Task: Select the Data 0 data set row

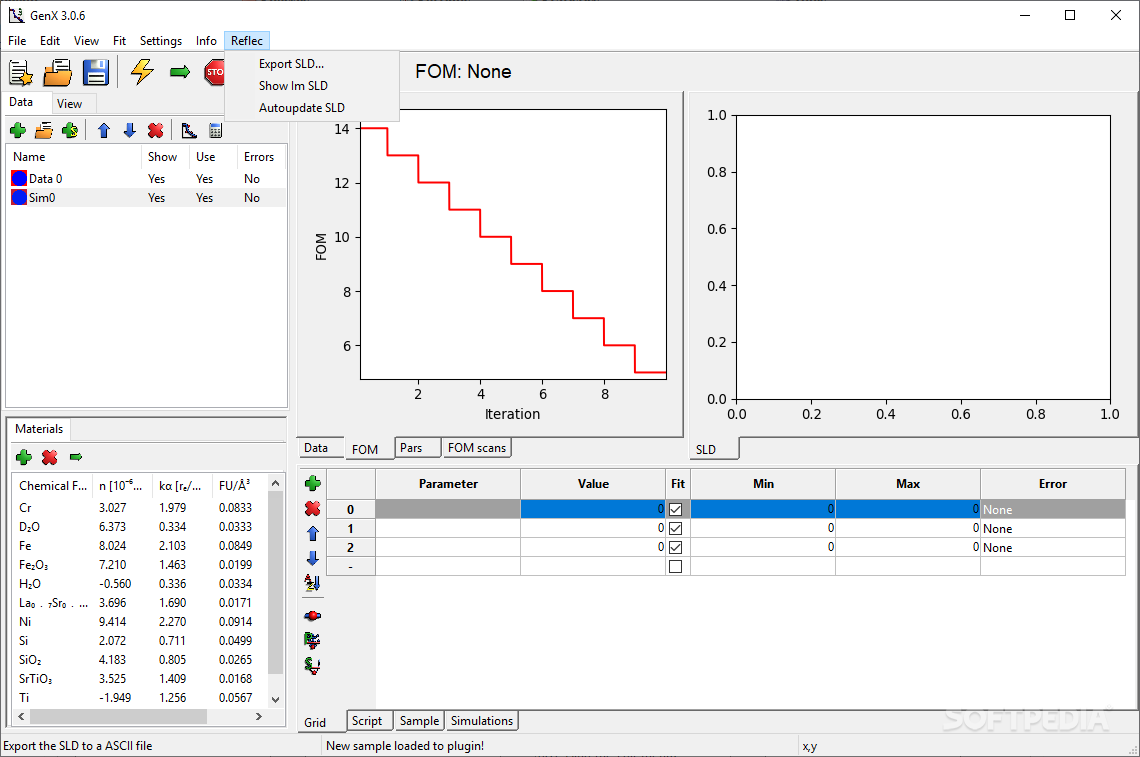Action: coord(145,178)
